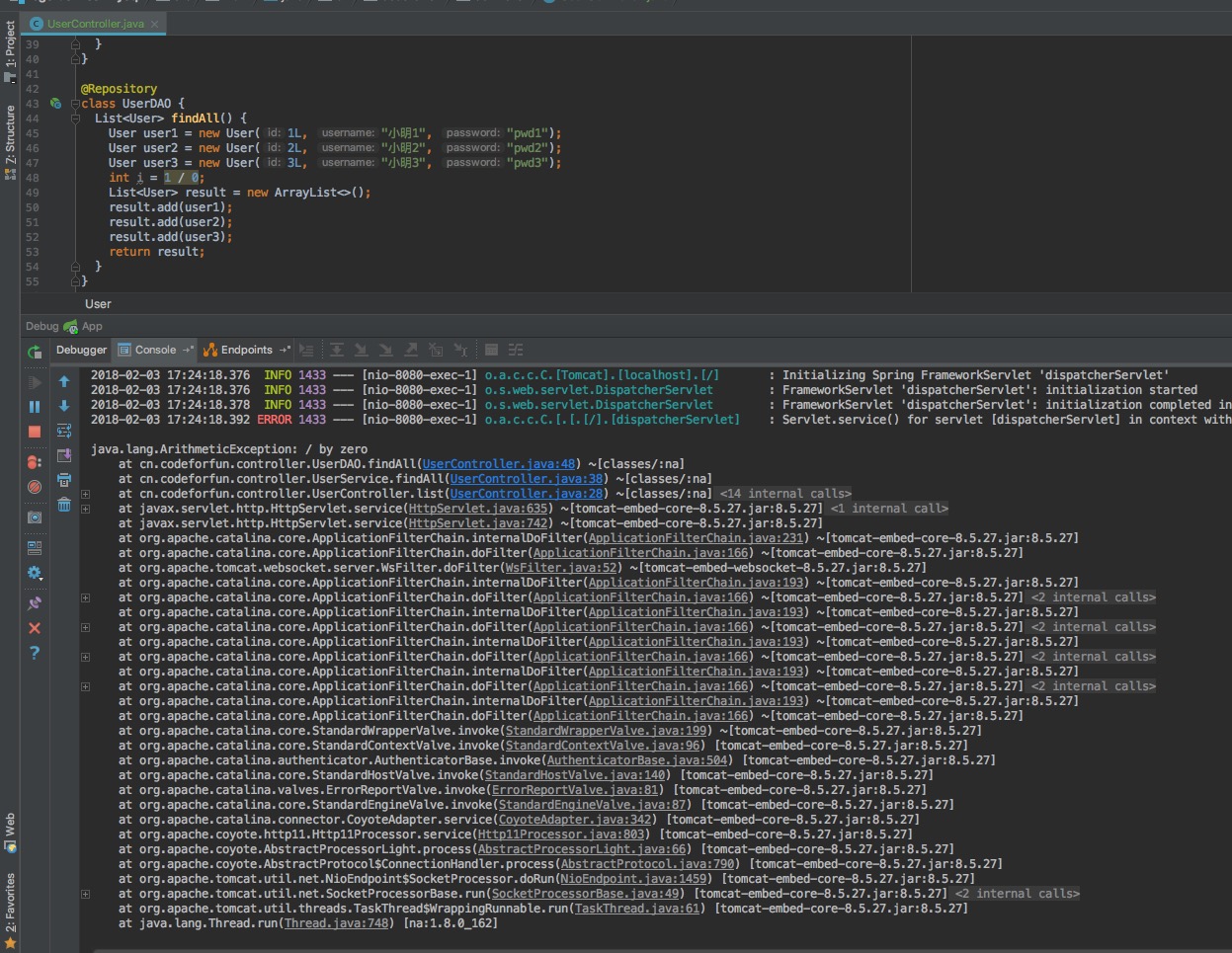Click the Step Out icon
The height and width of the screenshot is (953, 1232).
410,350
